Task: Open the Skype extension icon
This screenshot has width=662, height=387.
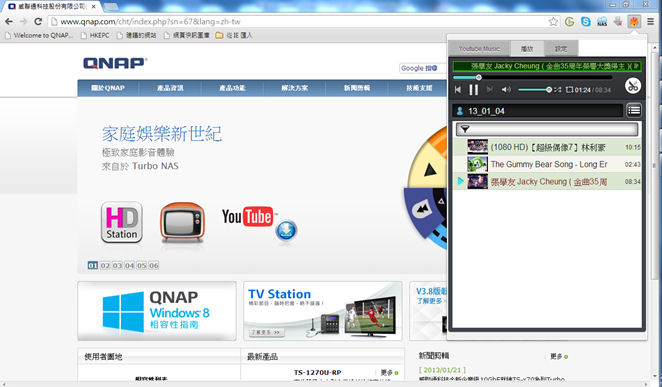Action: pos(586,22)
